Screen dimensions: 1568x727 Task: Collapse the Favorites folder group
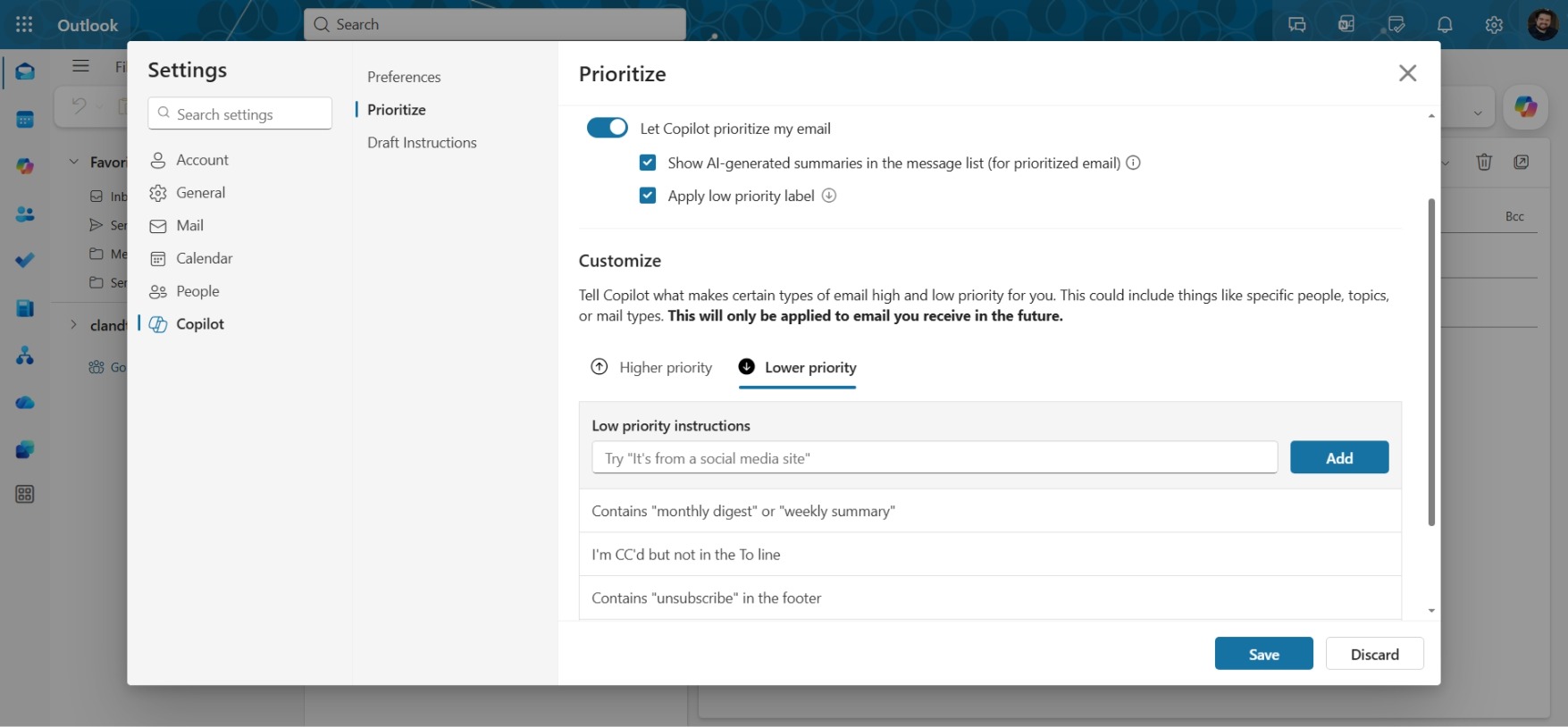pos(74,162)
